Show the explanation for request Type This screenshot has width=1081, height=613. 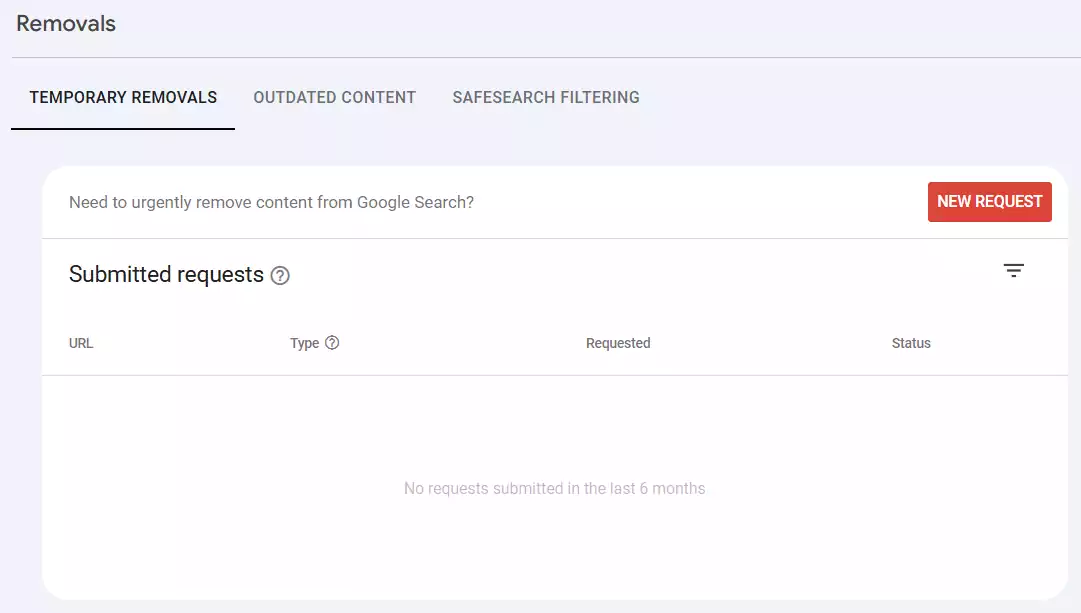tap(330, 342)
